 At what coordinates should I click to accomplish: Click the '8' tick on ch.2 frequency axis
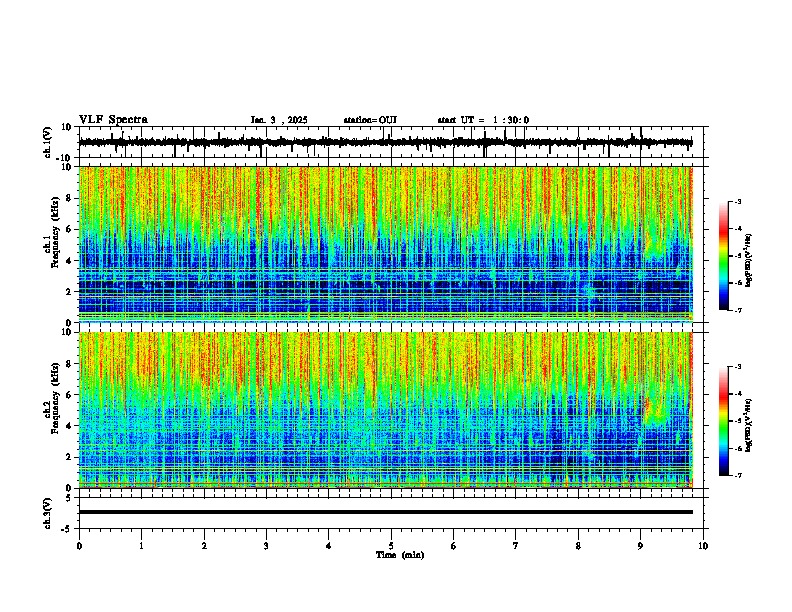click(x=69, y=364)
